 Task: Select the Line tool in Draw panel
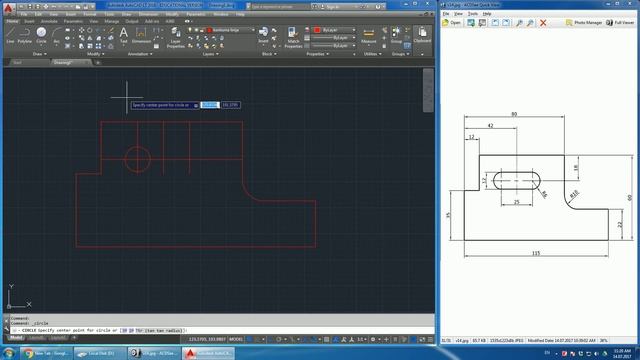10,35
